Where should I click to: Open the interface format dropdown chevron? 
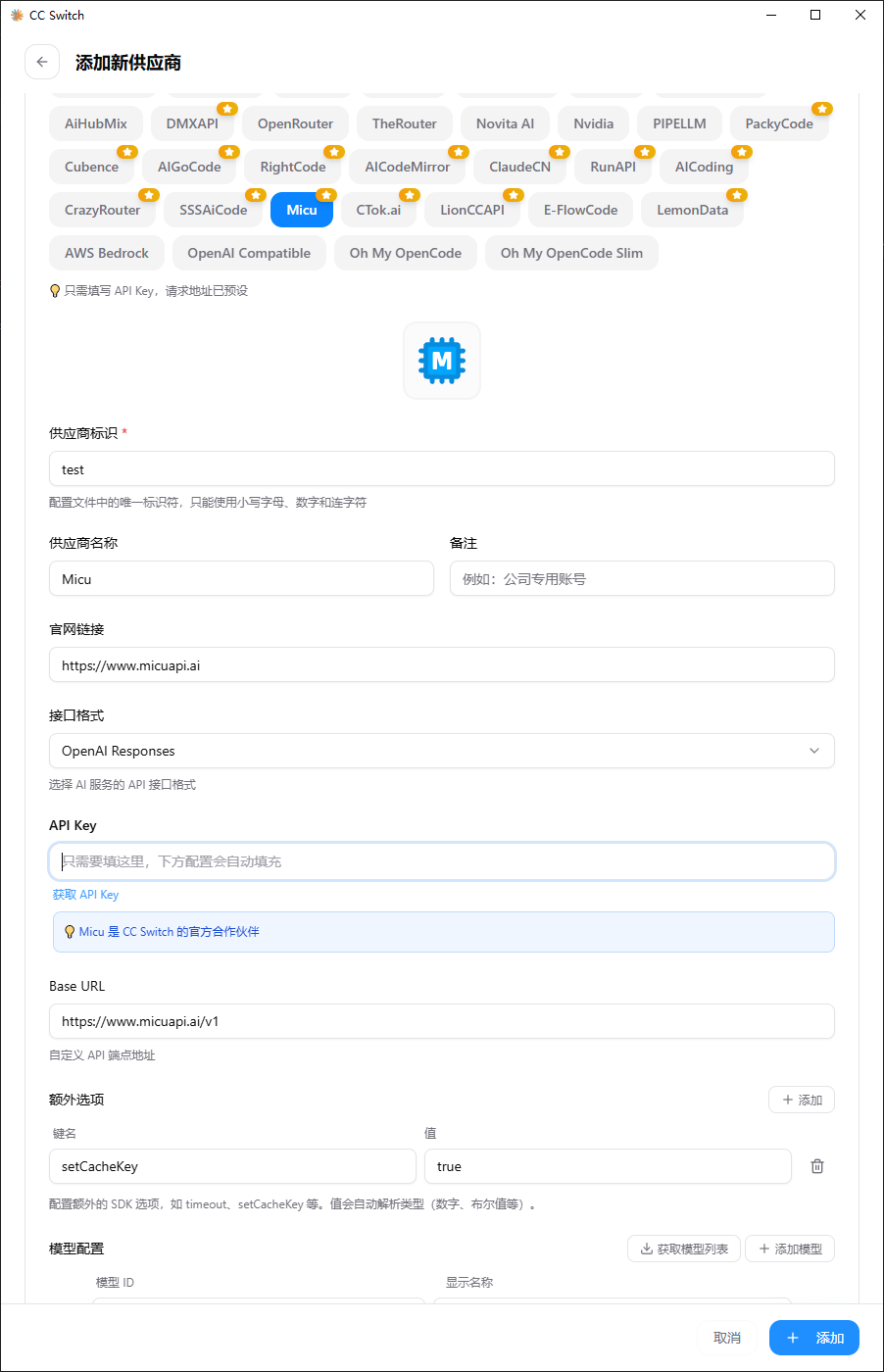[814, 751]
